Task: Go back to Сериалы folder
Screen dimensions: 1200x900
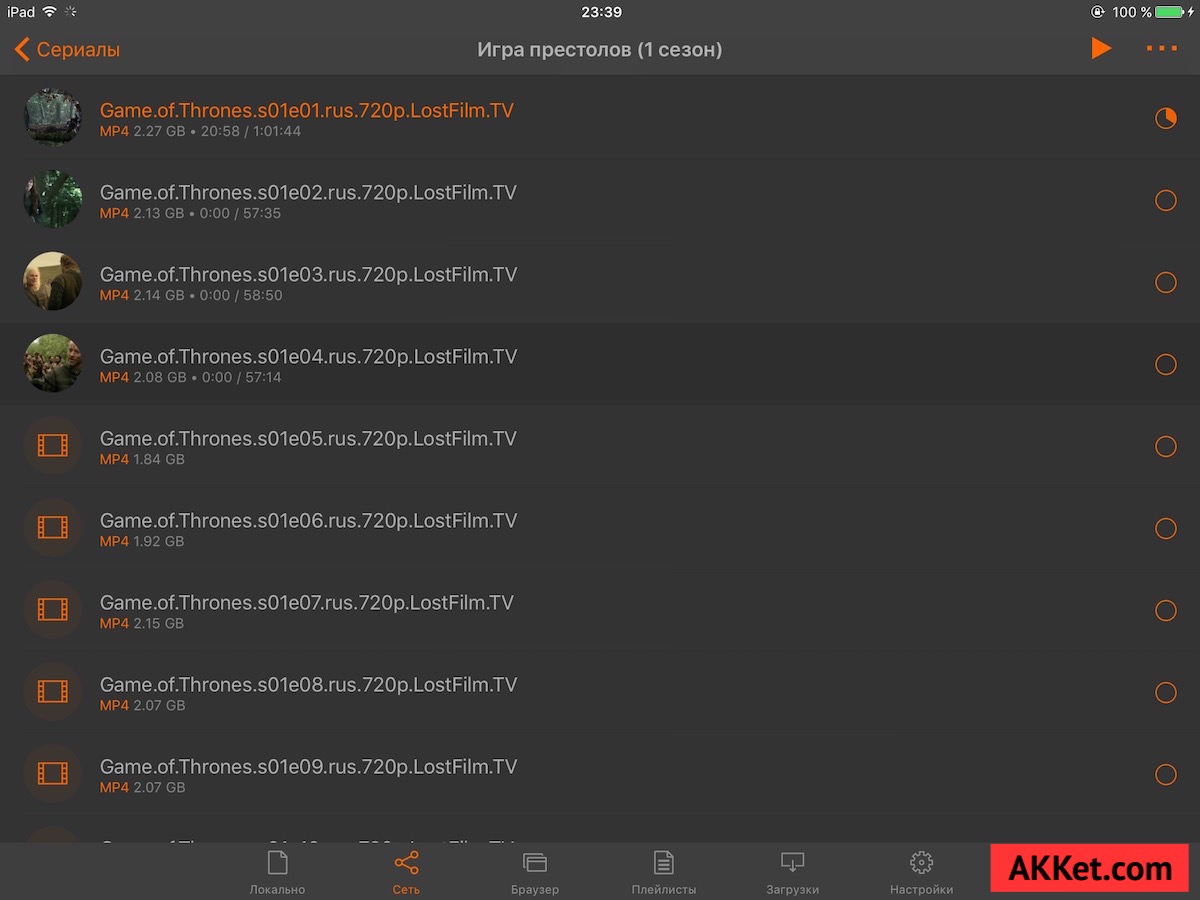Action: pos(67,49)
